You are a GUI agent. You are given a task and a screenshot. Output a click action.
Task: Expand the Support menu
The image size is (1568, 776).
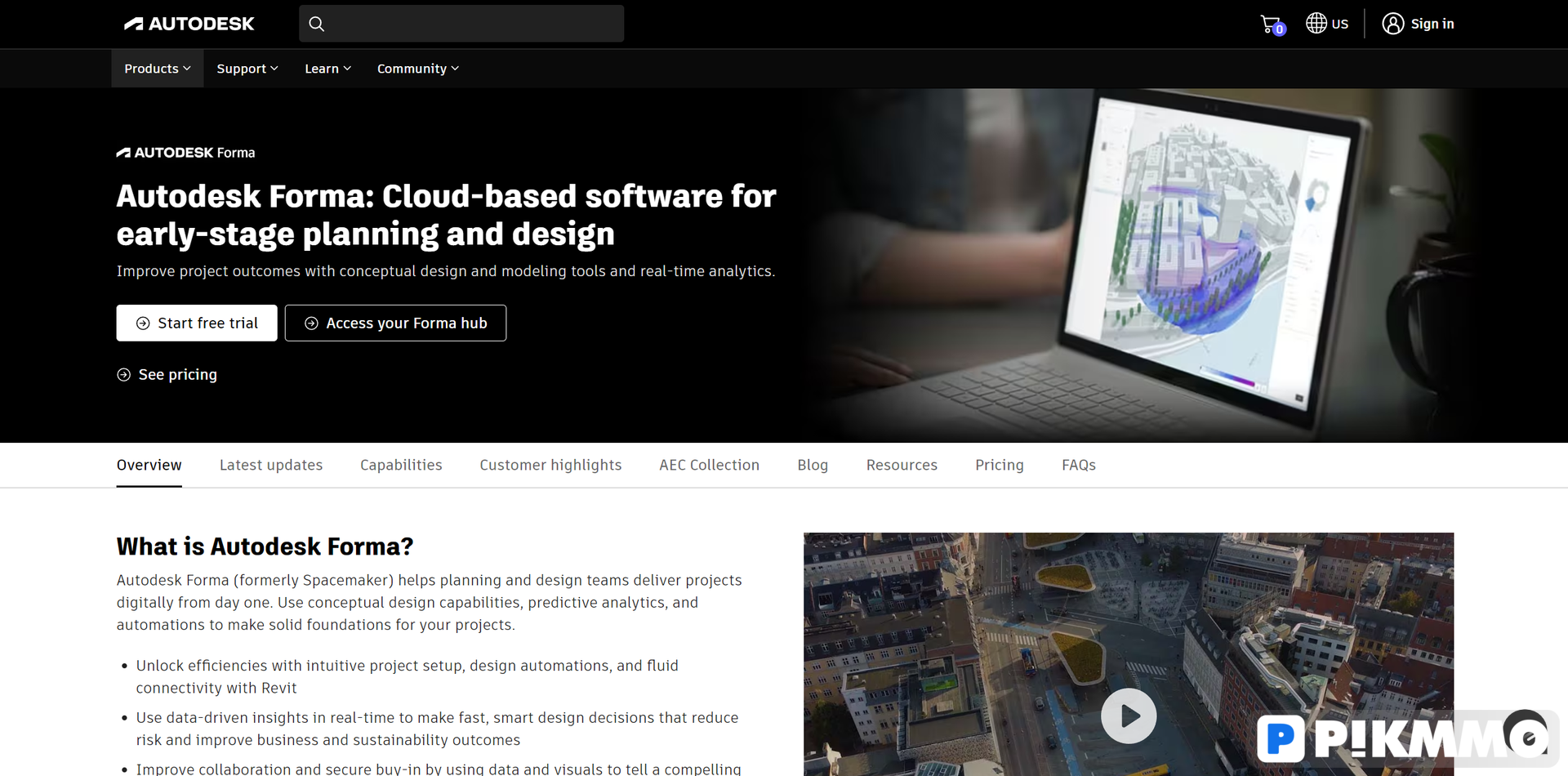click(x=247, y=69)
